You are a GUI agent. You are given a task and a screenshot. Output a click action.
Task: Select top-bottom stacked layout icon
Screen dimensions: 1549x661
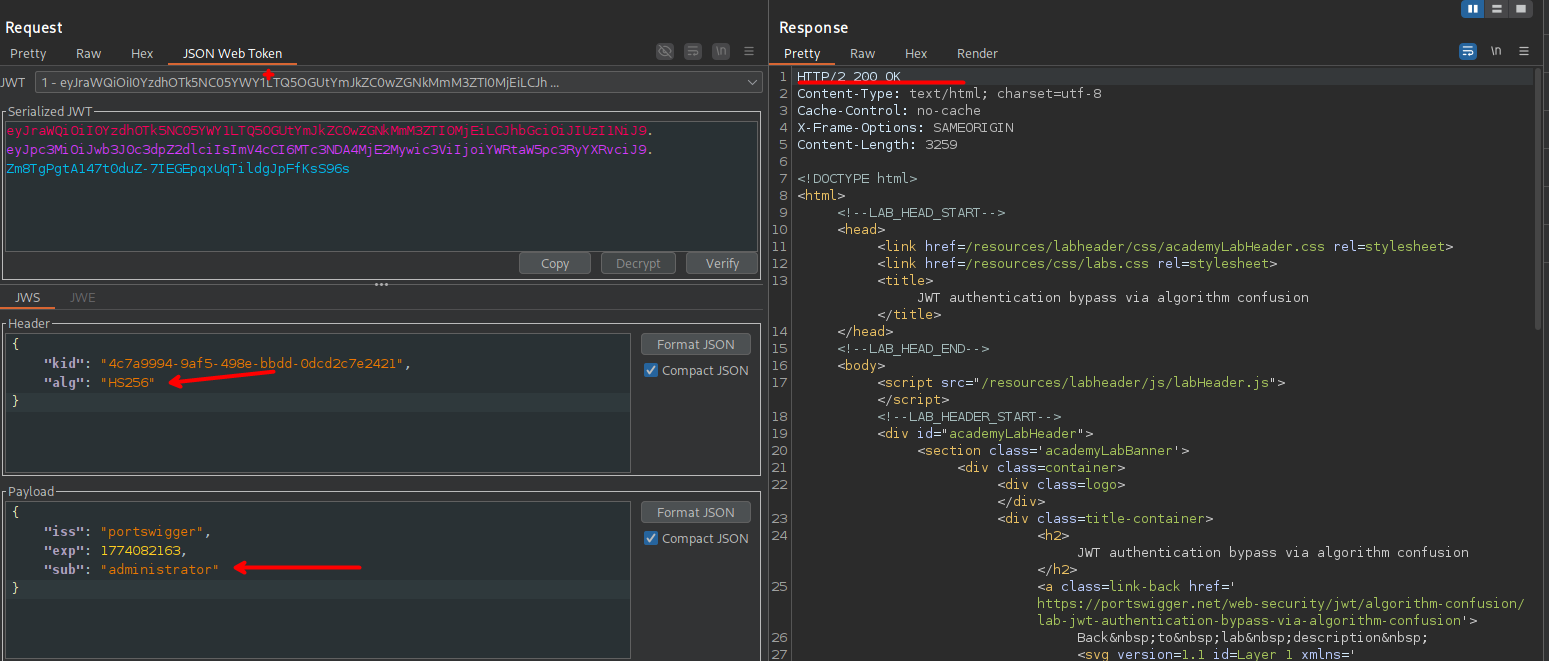[1497, 9]
